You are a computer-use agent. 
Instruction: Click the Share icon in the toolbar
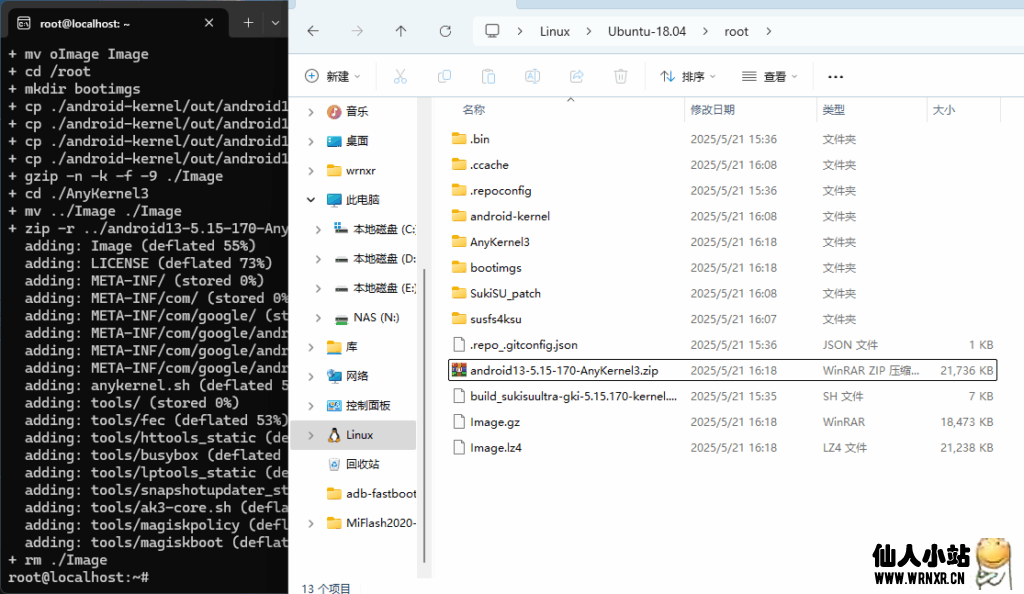577,76
